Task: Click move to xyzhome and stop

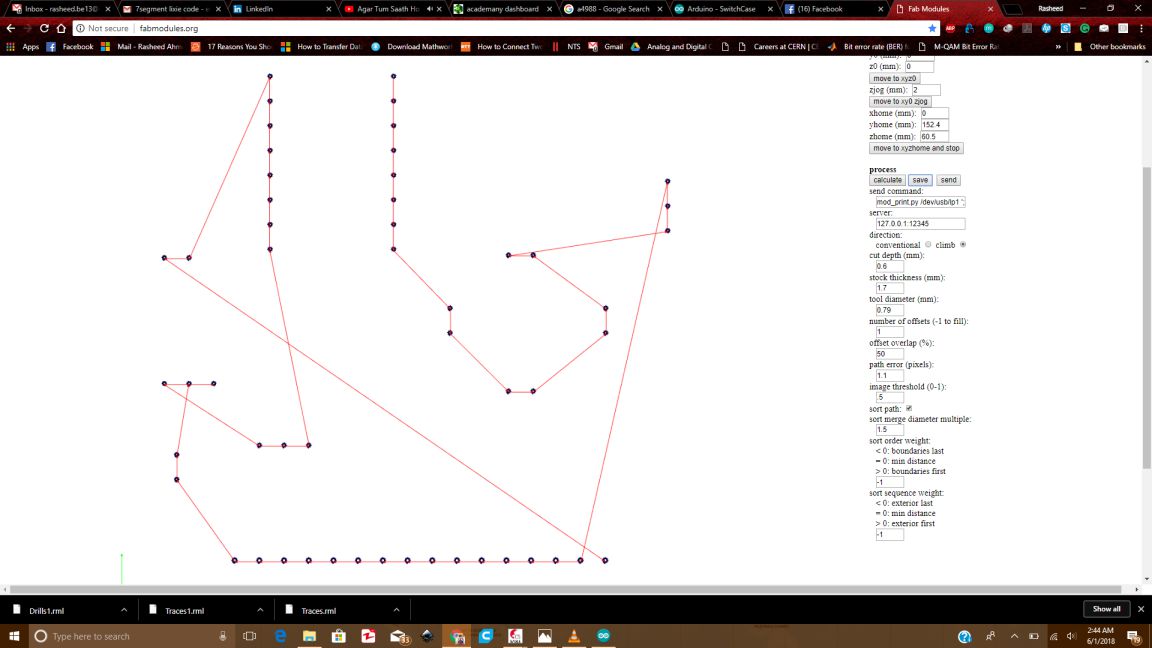Action: 916,148
